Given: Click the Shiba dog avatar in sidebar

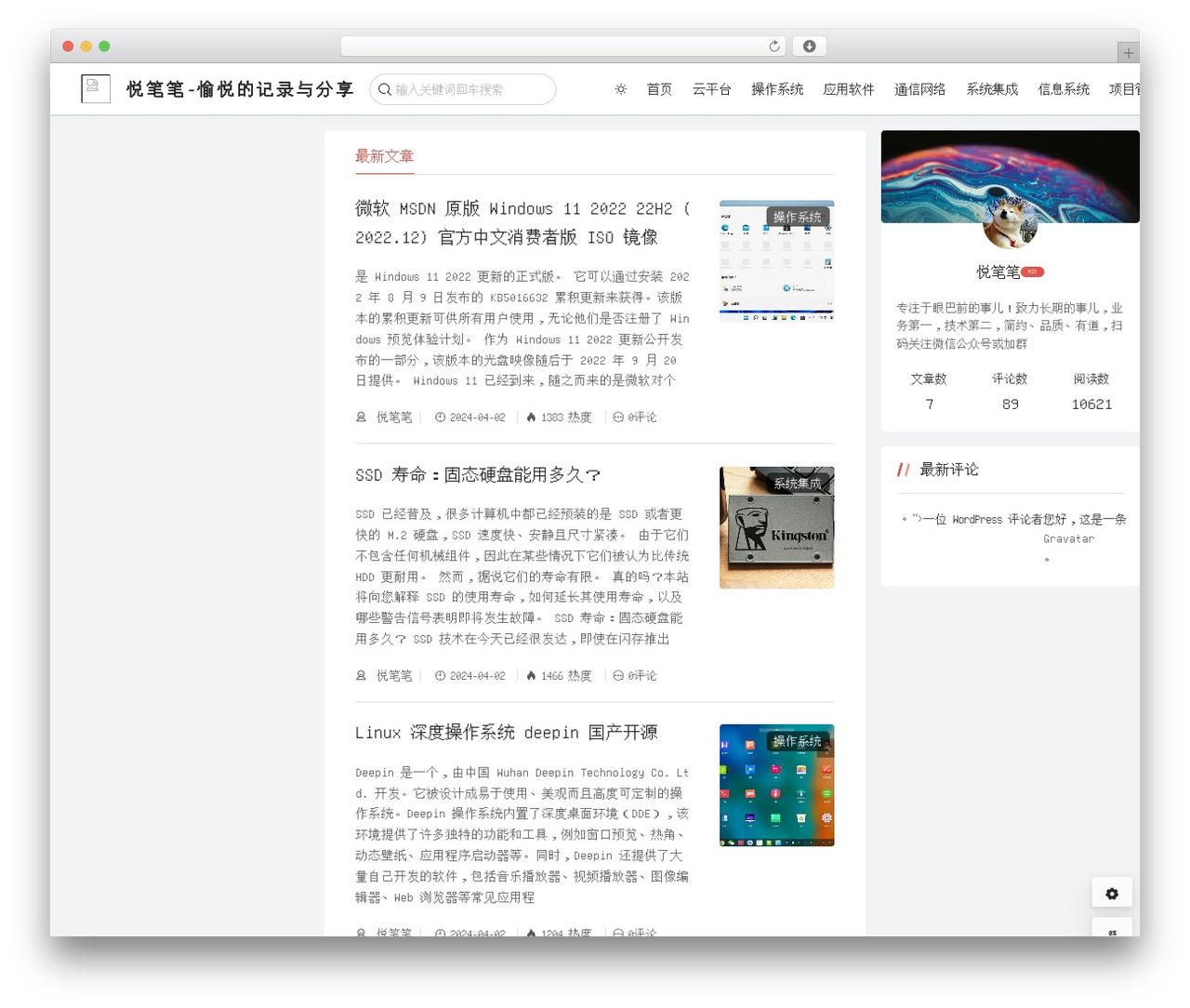Looking at the screenshot, I should pyautogui.click(x=1010, y=222).
